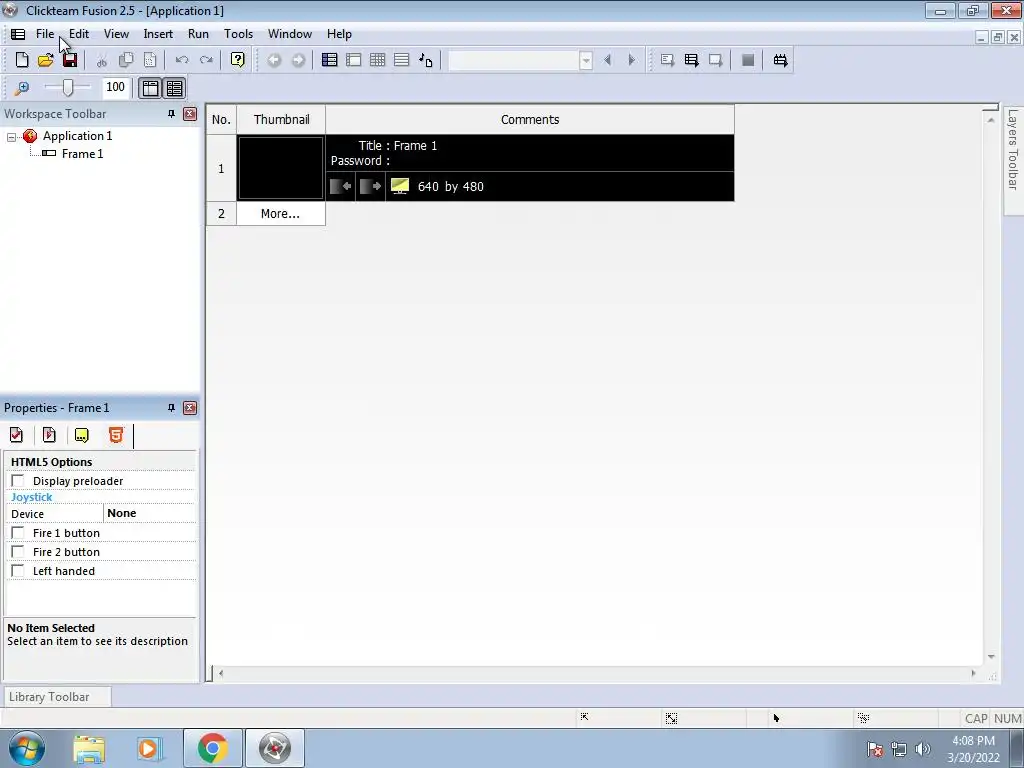Screen dimensions: 1024x768
Task: Click the Forward navigation round arrow
Action: (x=298, y=60)
